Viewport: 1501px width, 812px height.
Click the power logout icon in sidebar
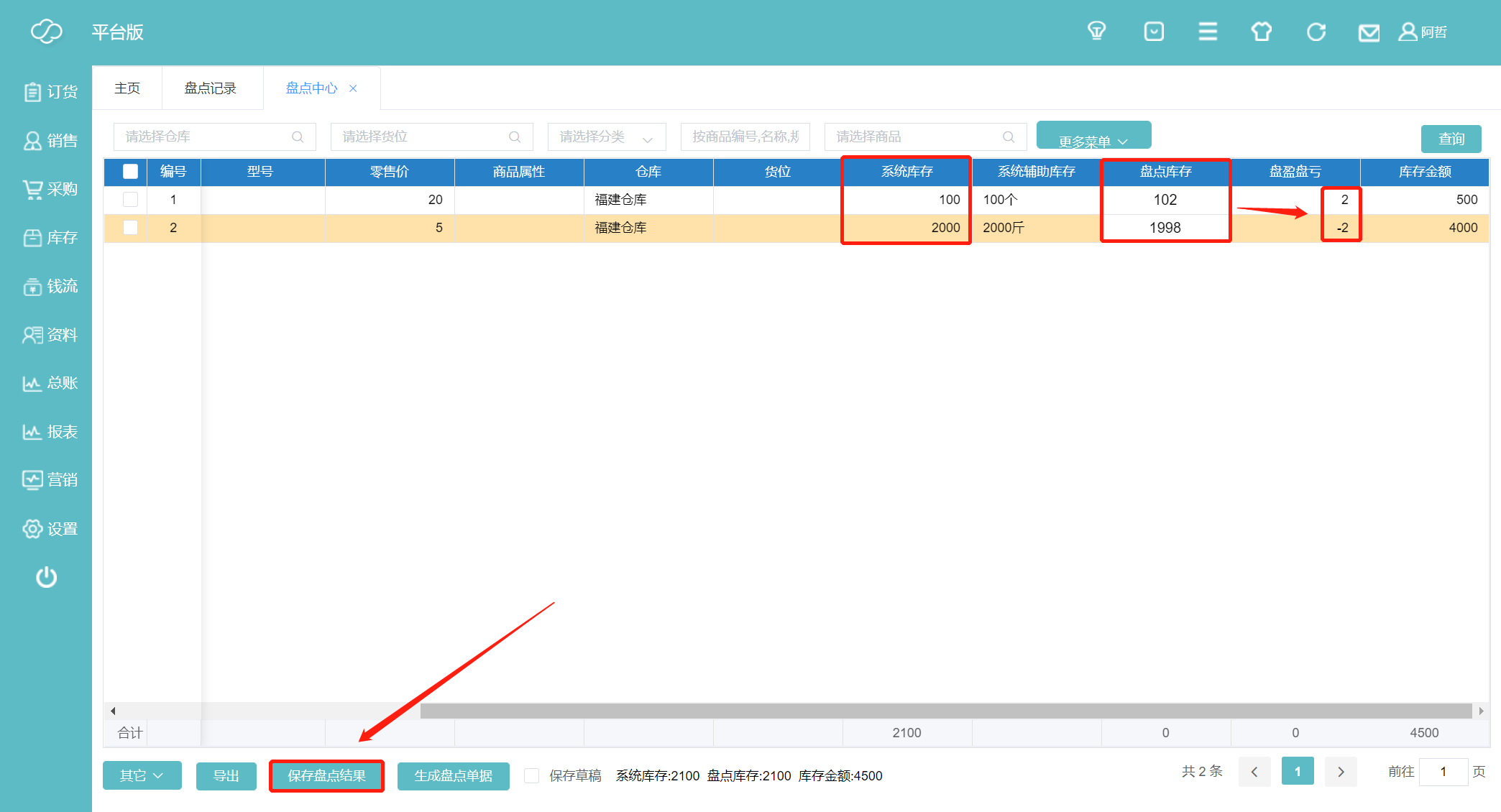point(47,577)
